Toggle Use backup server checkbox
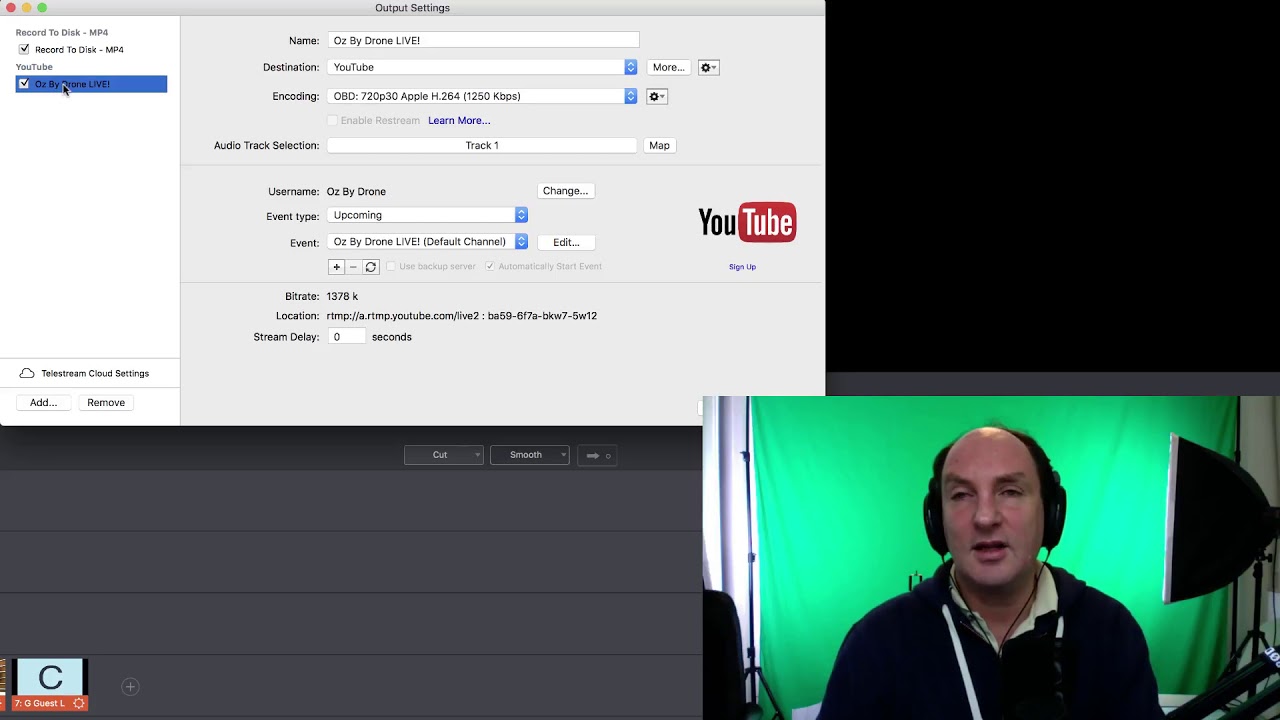The height and width of the screenshot is (720, 1280). [391, 267]
